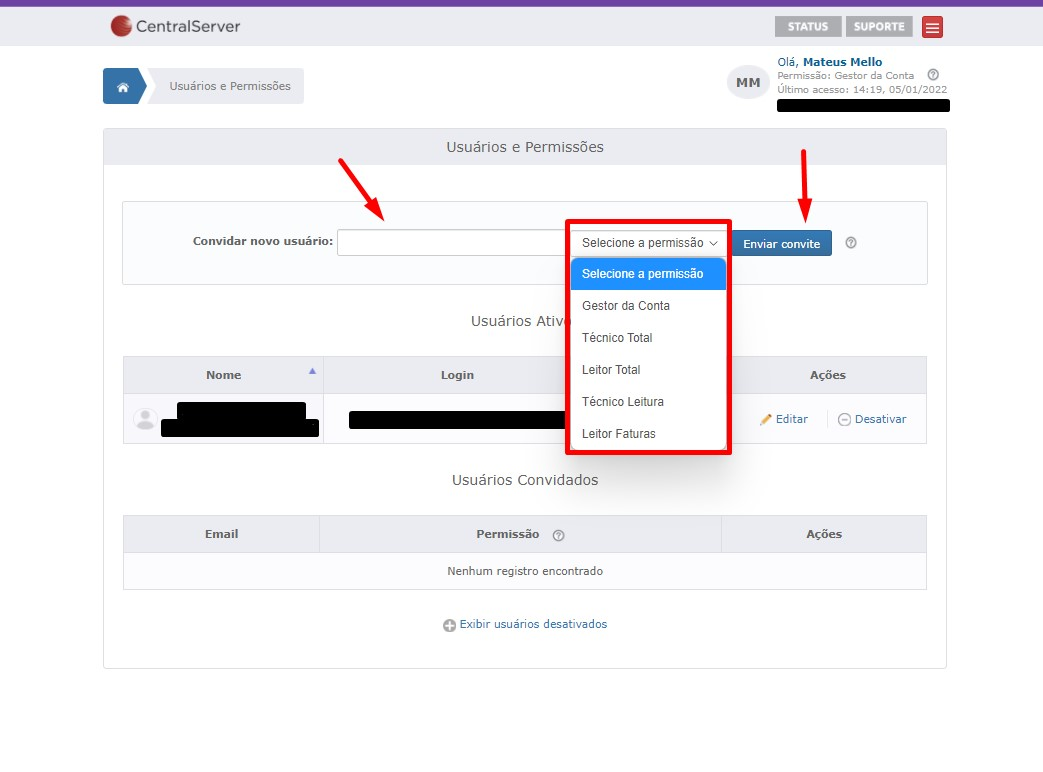Click the user avatar in active users row
The image size is (1043, 772).
tap(145, 419)
